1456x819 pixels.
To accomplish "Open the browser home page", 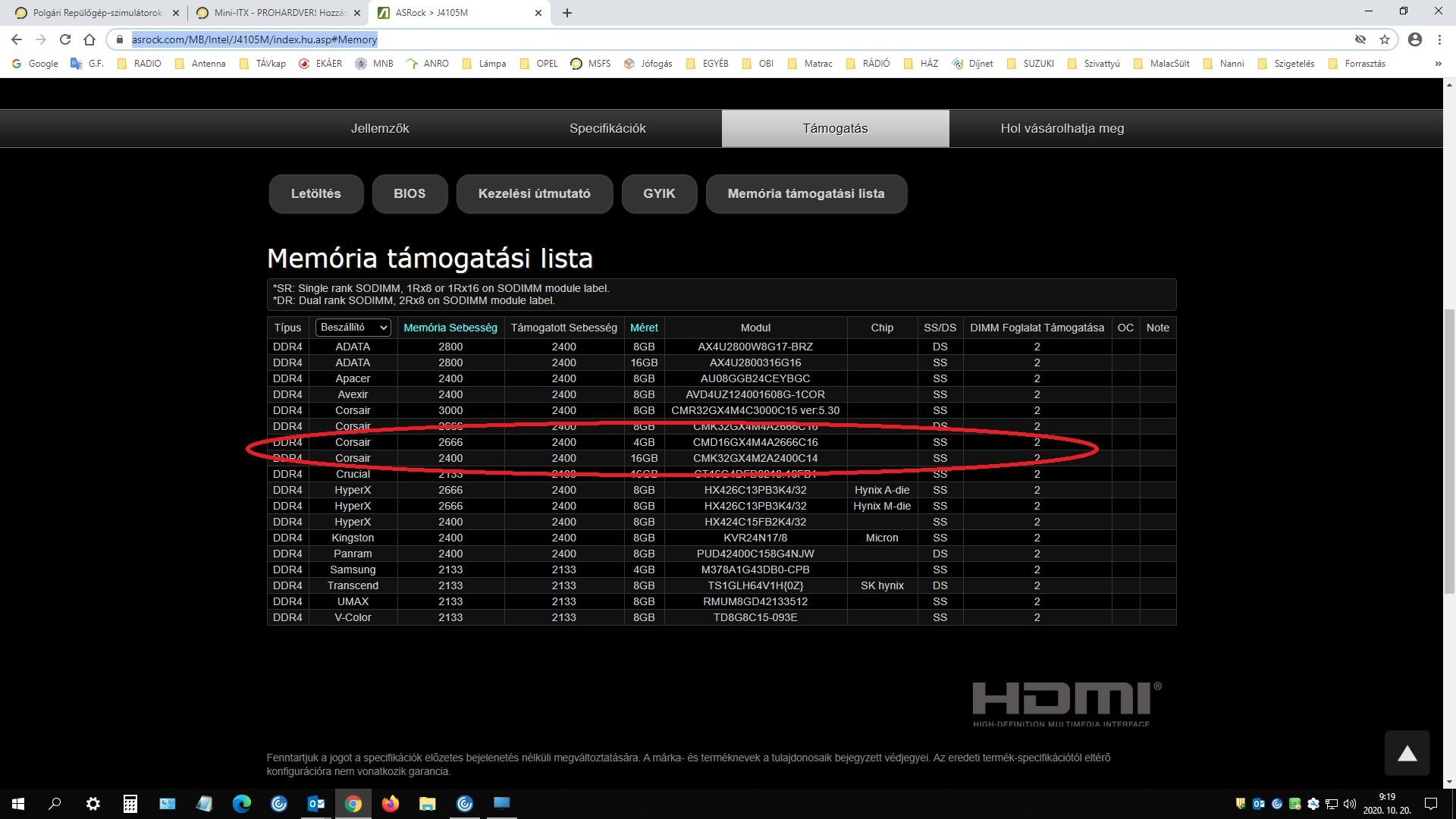I will (89, 39).
